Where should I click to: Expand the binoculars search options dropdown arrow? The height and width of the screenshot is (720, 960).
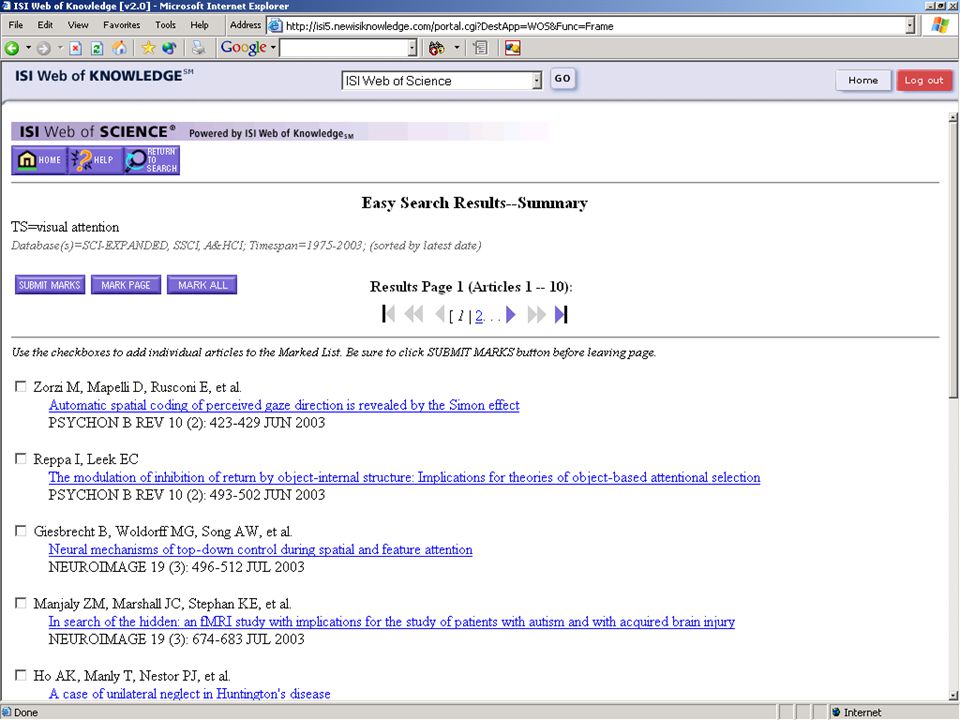[x=456, y=48]
